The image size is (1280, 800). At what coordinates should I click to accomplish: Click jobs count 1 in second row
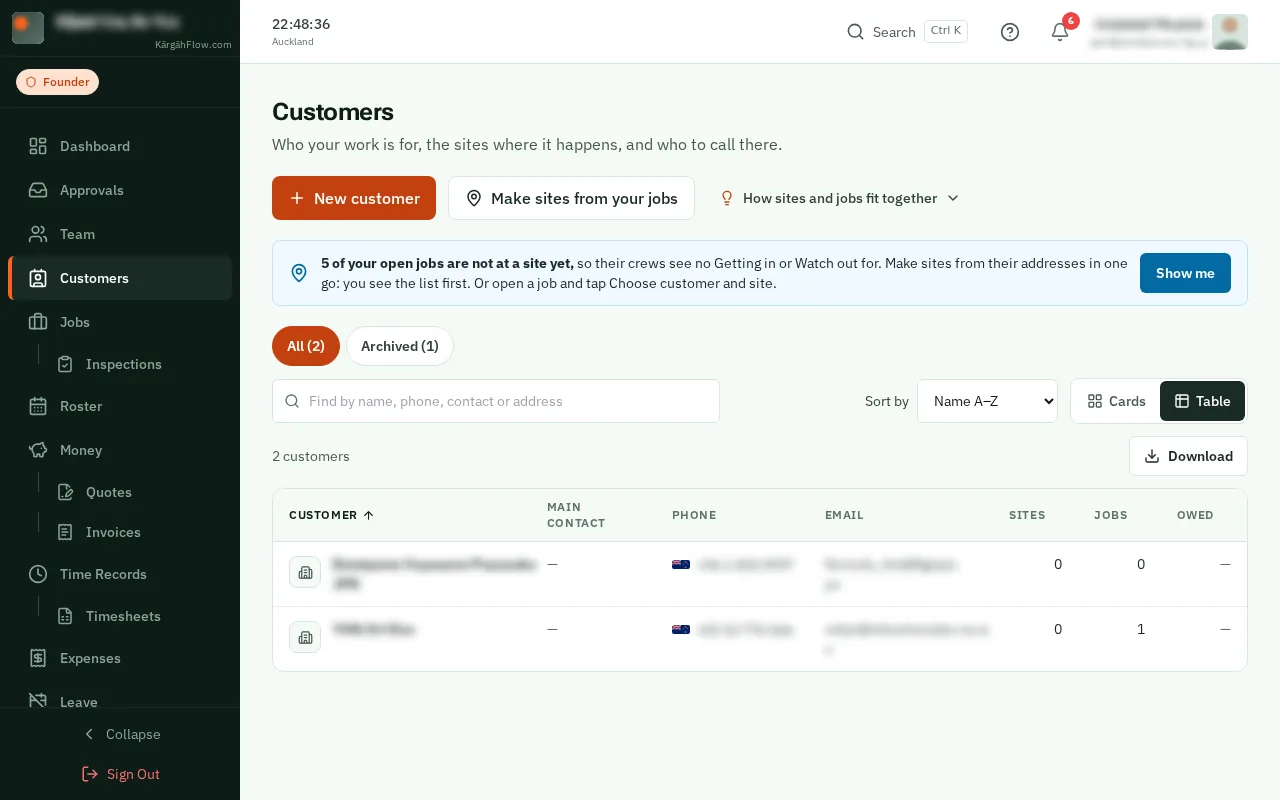[x=1141, y=629]
